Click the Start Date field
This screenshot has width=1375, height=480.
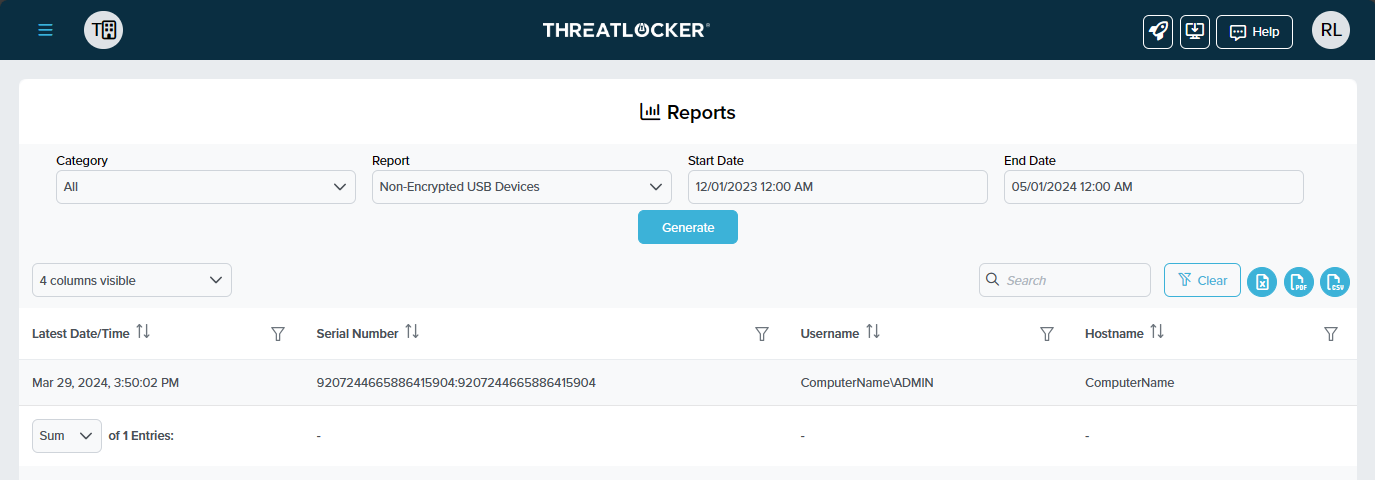(x=837, y=187)
